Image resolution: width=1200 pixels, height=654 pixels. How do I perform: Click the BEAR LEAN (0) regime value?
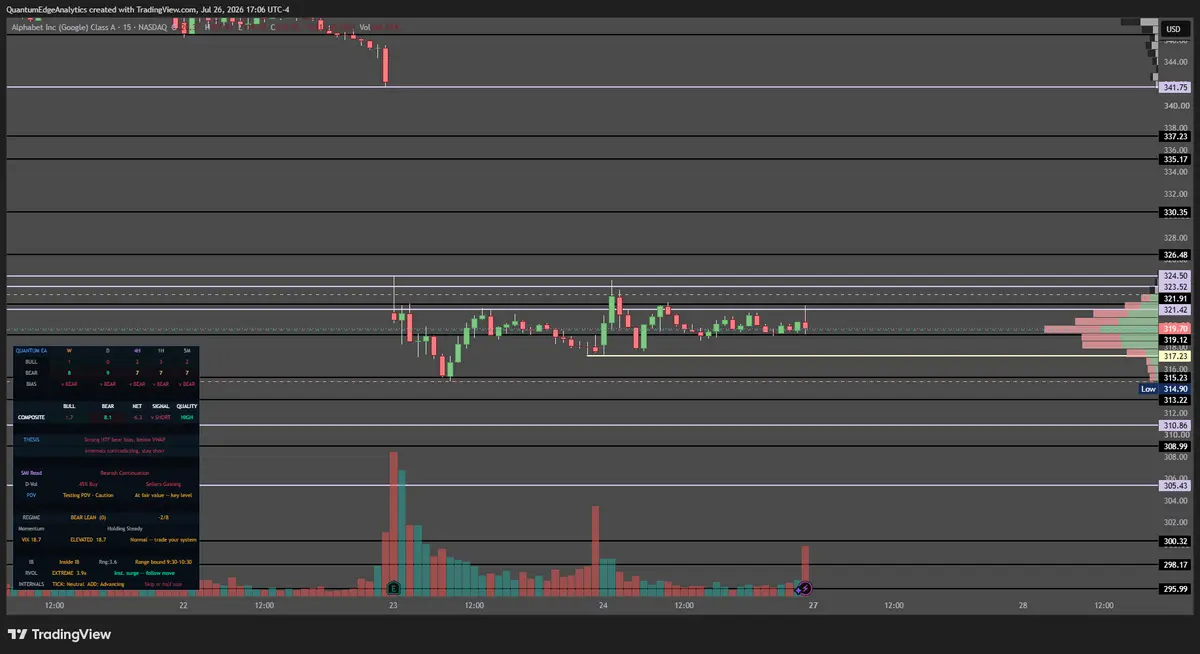coord(88,517)
